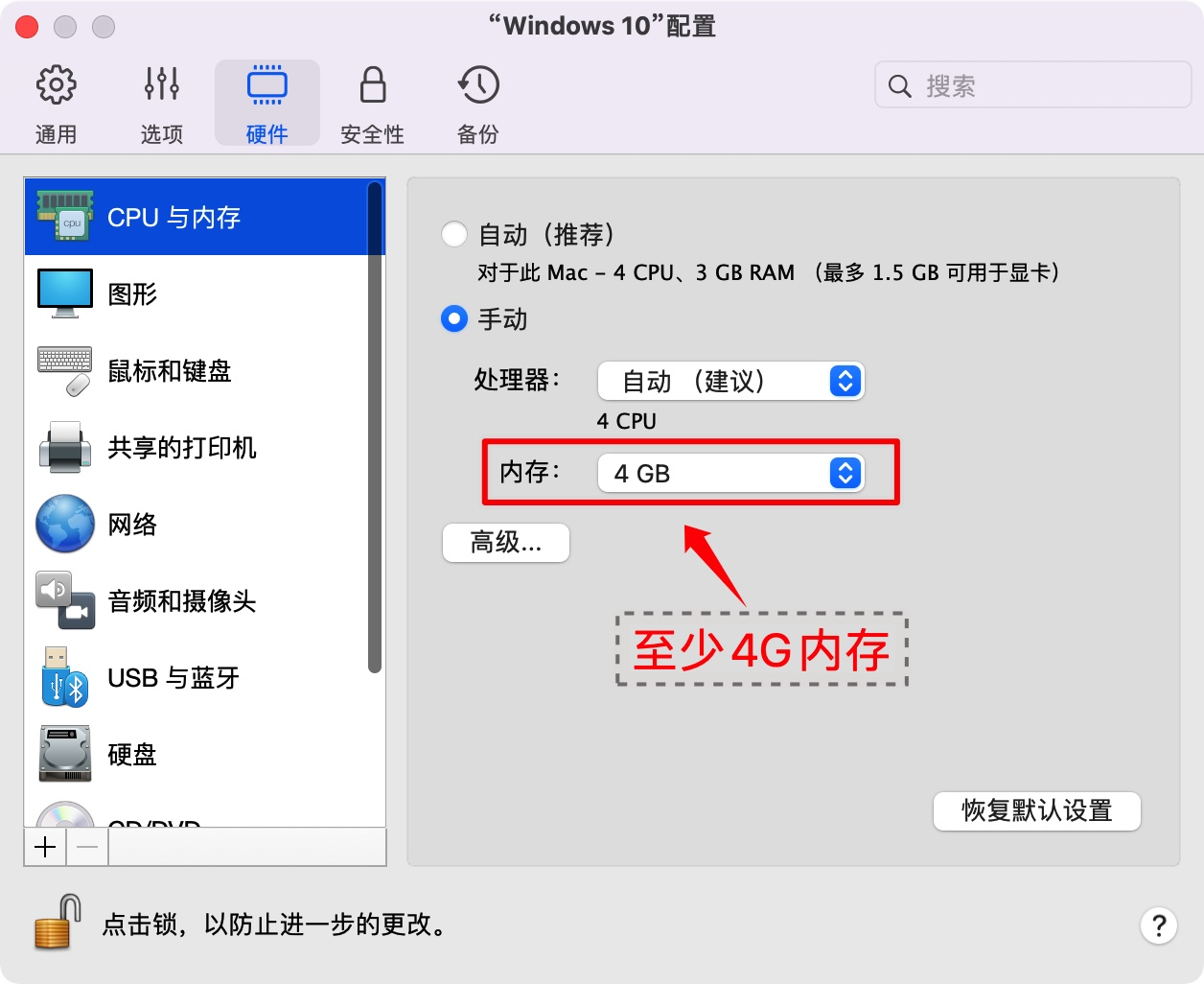Click the search magnifier icon

[899, 86]
